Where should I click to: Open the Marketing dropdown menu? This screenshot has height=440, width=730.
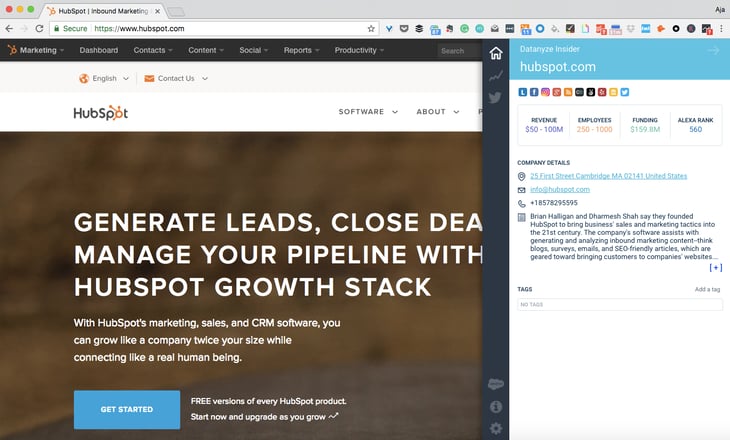[x=36, y=50]
